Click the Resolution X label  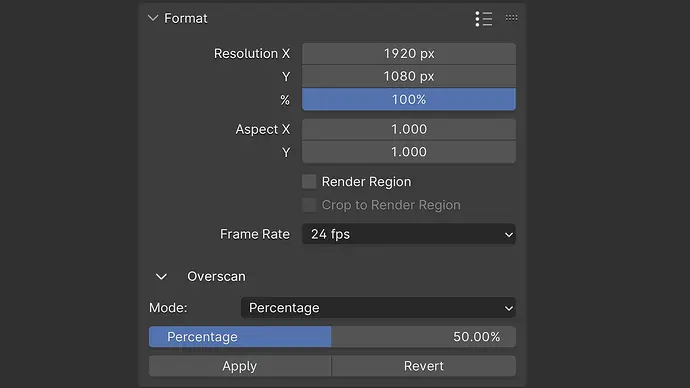(x=252, y=54)
